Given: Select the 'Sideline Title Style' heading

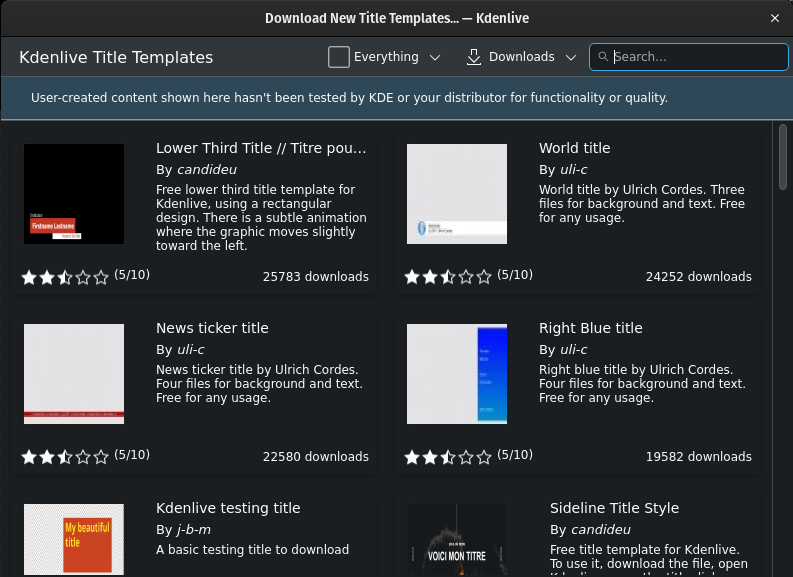Looking at the screenshot, I should point(614,508).
